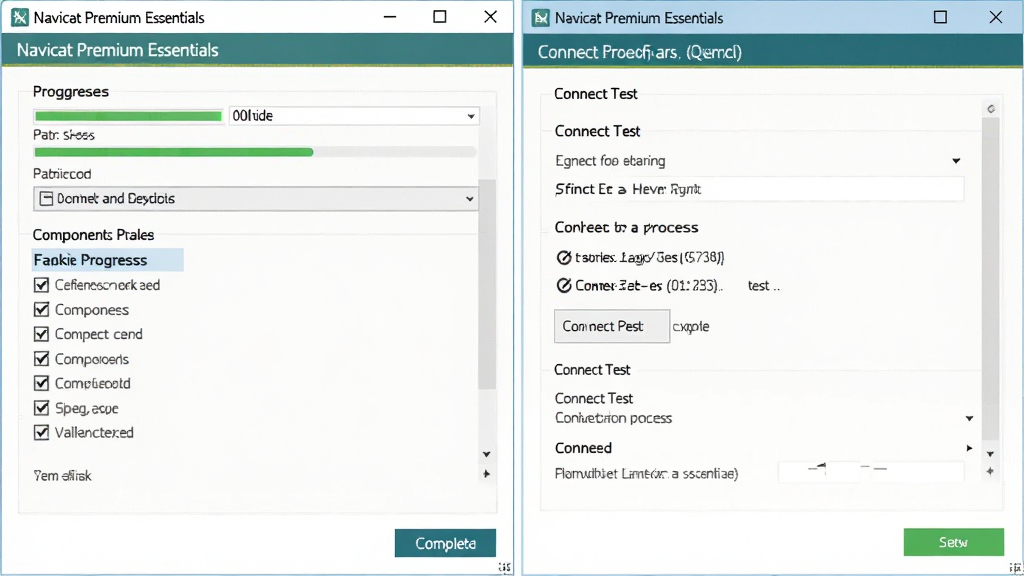1024x576 pixels.
Task: Click the 'Conneed' label
Action: click(x=583, y=448)
